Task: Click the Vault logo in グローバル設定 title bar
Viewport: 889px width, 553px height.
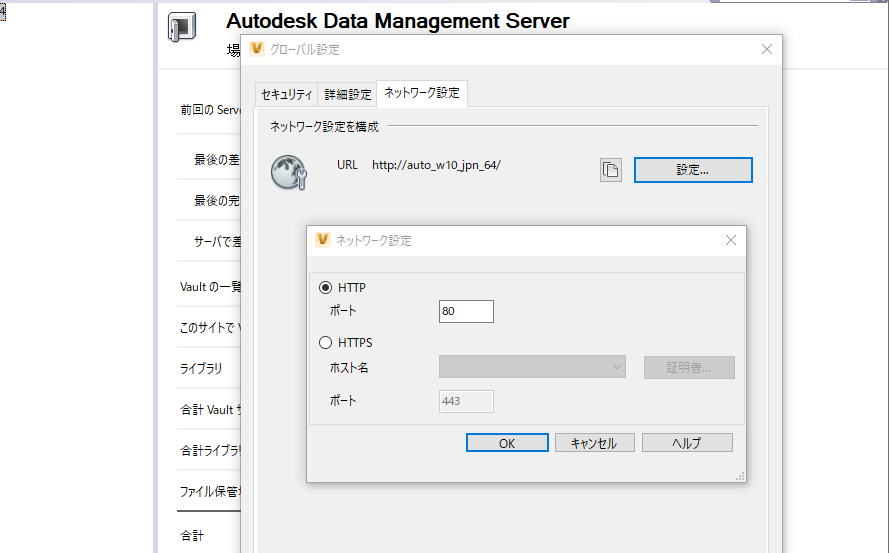Action: (x=257, y=49)
